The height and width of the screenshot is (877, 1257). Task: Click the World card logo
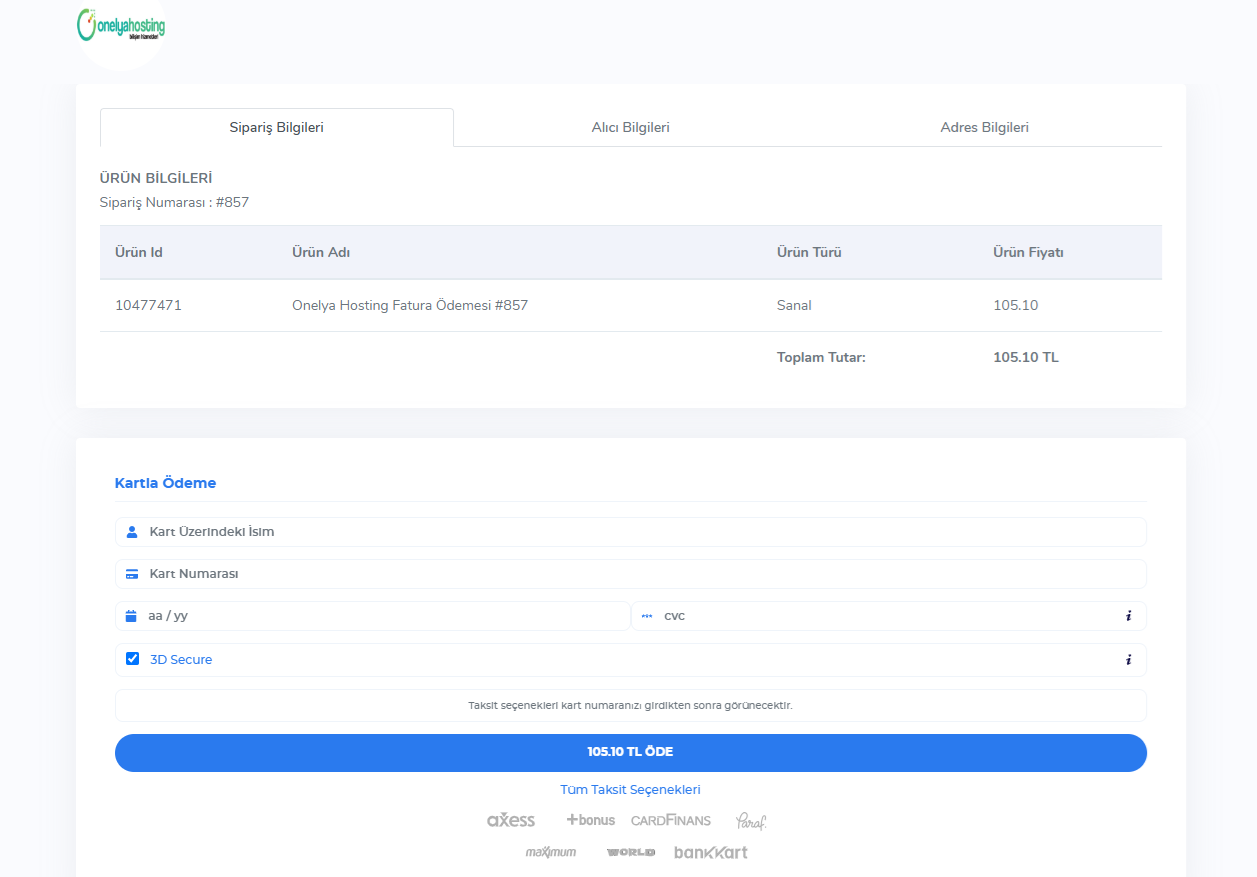[x=630, y=852]
